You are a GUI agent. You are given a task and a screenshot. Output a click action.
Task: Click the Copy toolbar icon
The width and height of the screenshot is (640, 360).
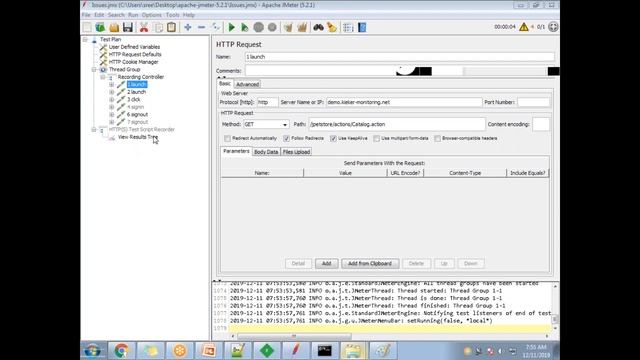click(158, 27)
